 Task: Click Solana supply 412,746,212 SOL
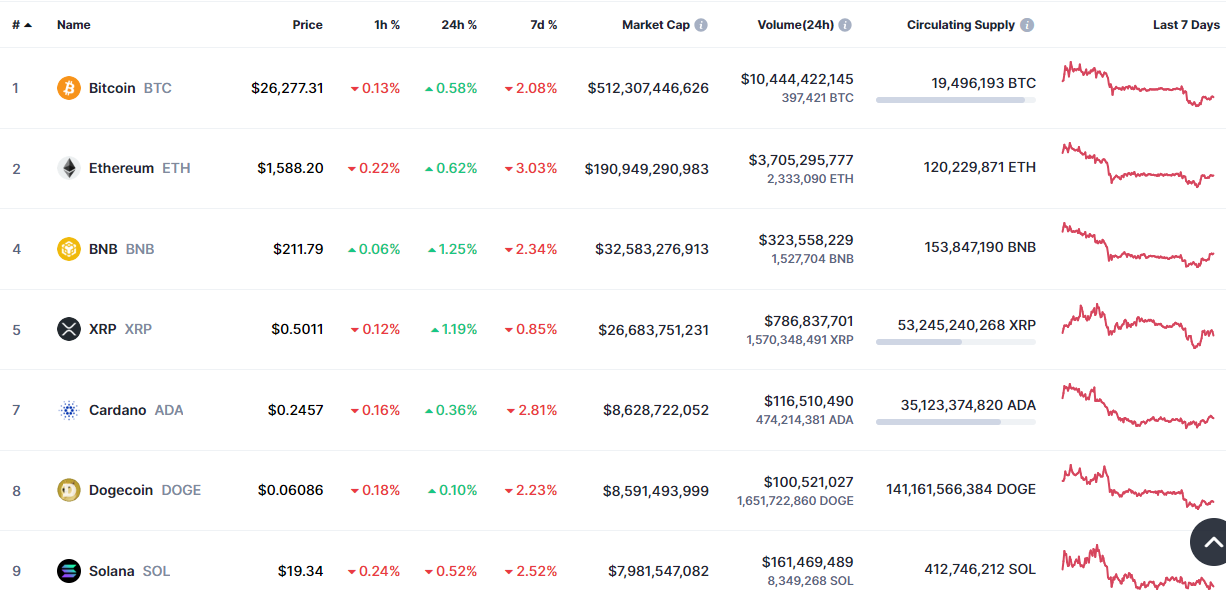tap(980, 569)
